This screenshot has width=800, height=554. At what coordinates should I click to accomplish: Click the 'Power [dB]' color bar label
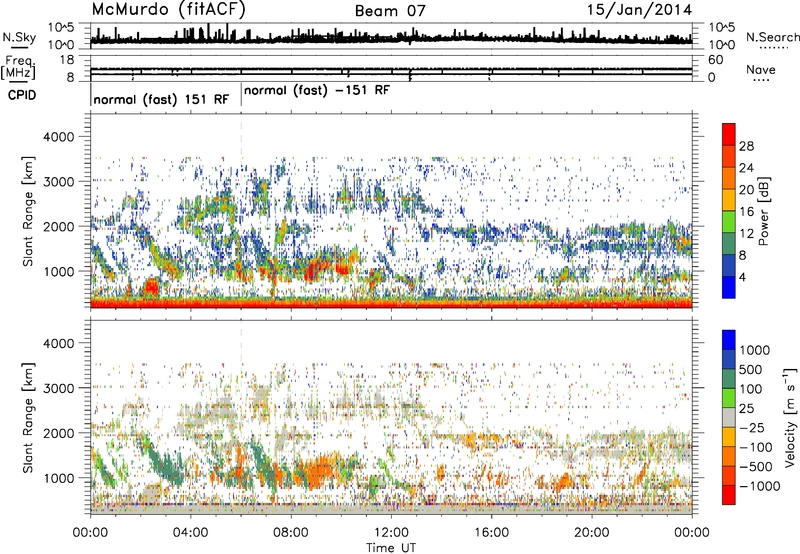763,211
